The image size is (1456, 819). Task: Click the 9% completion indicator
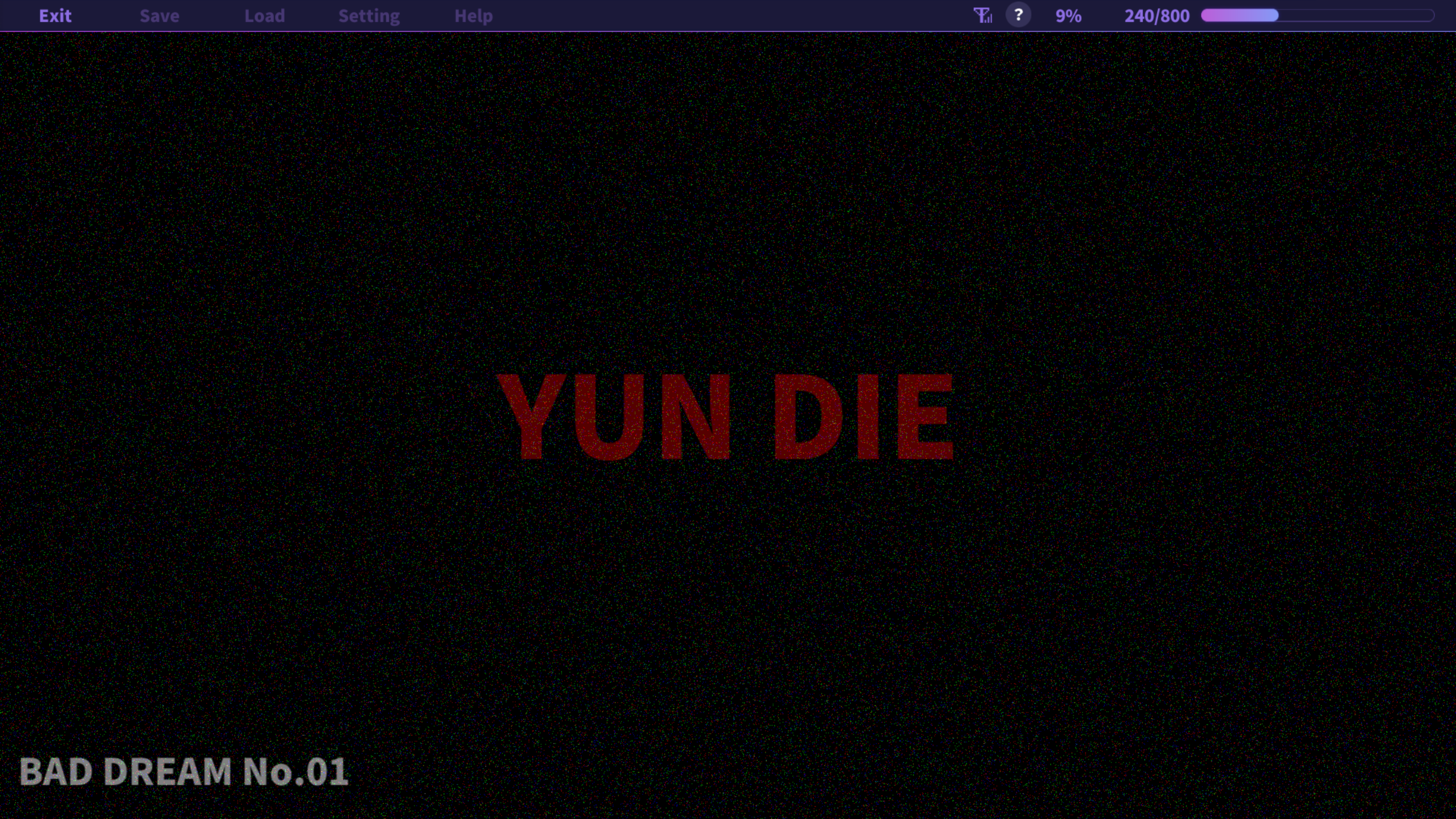1068,16
